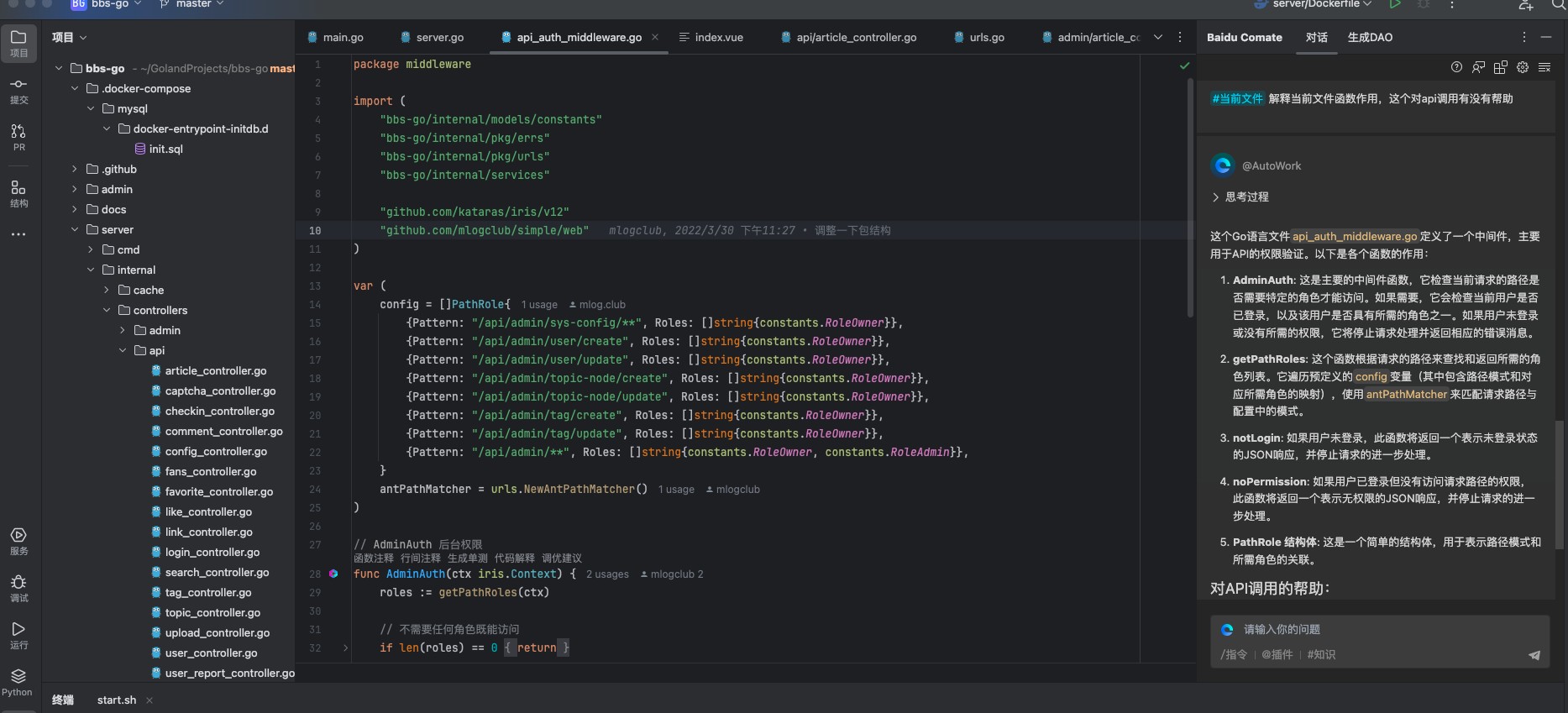Run the server/Dockerfile configuration with green play

(x=1395, y=4)
